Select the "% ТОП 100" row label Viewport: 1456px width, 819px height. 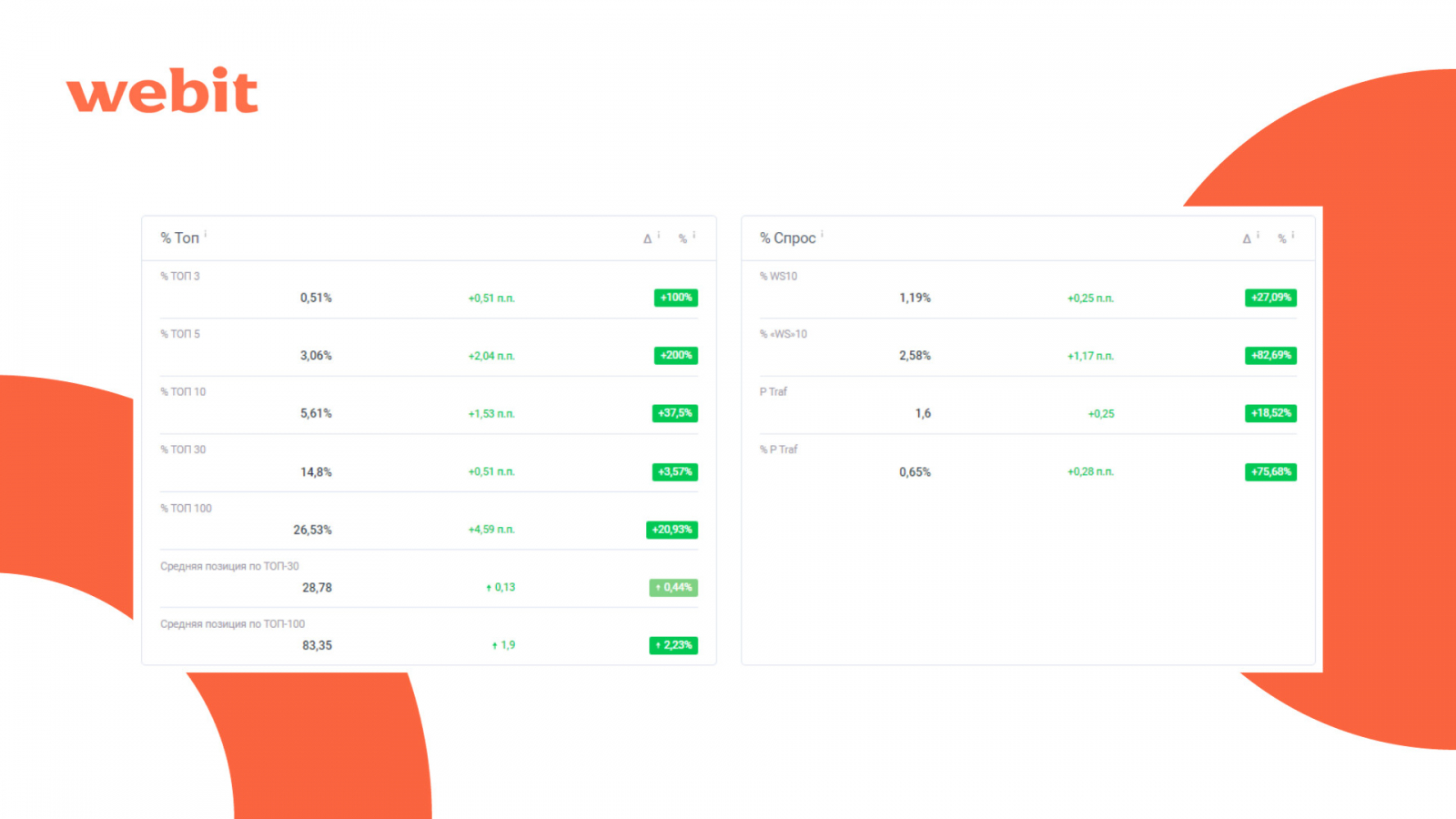(x=186, y=509)
